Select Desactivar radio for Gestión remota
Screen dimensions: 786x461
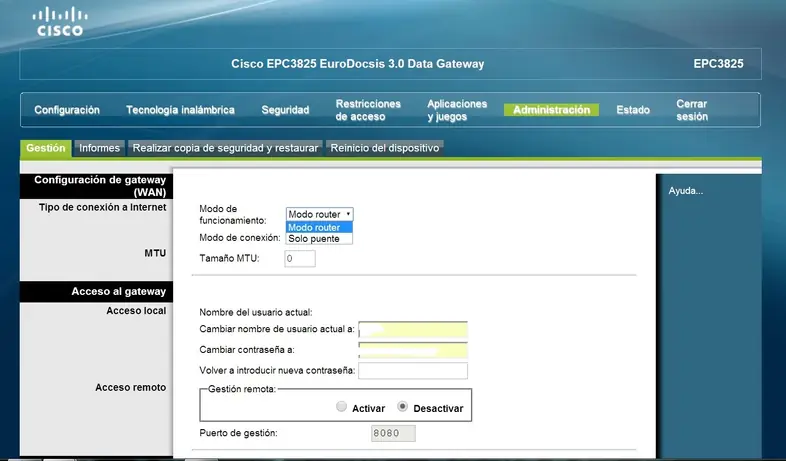click(x=402, y=407)
